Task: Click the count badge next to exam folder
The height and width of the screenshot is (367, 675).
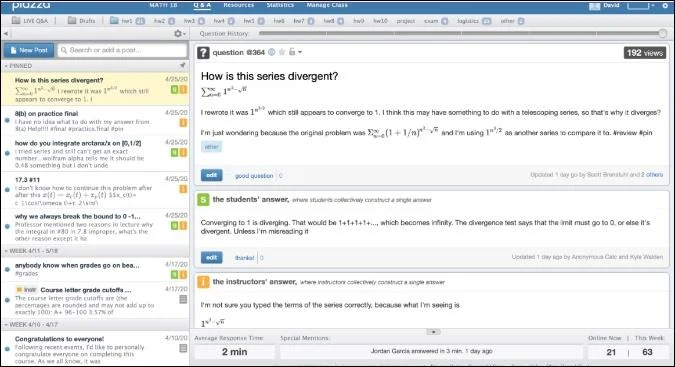Action: coord(444,21)
